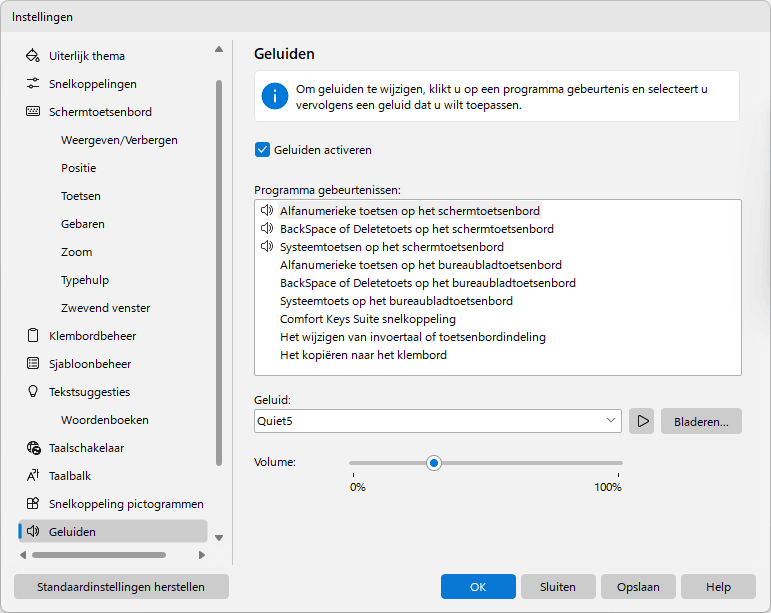Open Woordenboeken settings page
Screen dimensions: 771x613
(105, 420)
